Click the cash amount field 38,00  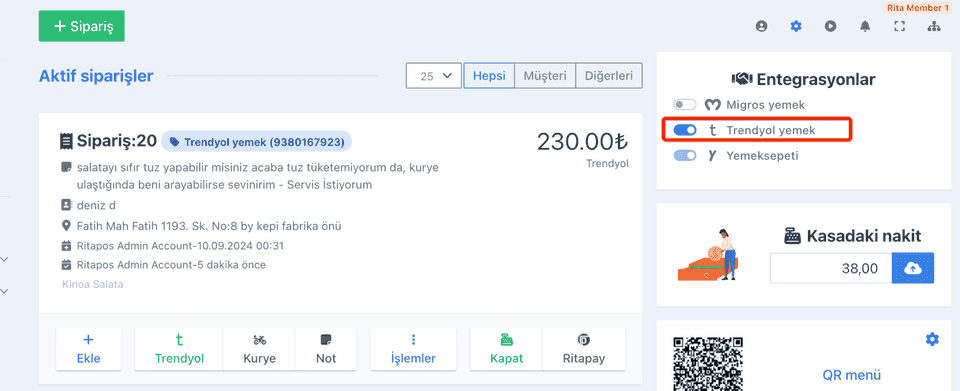(831, 268)
